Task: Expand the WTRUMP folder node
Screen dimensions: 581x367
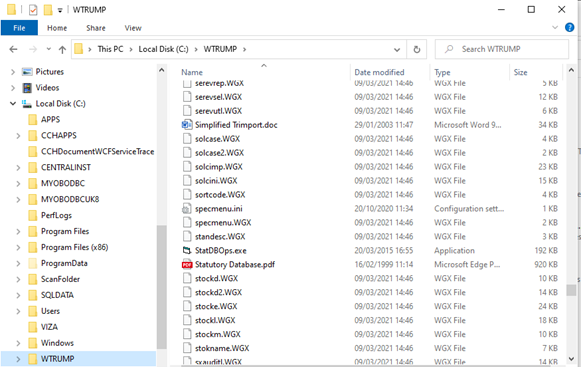Action: point(18,359)
